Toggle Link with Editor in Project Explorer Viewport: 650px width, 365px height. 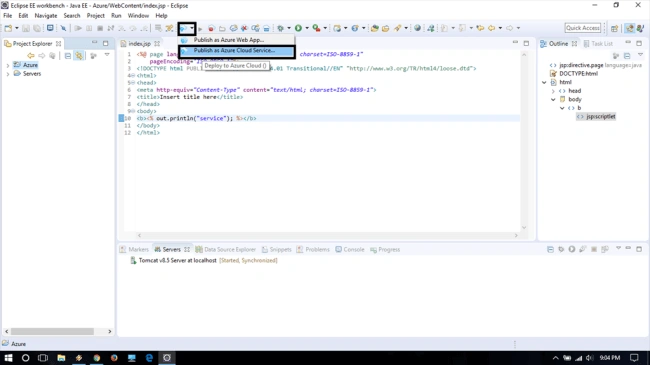point(79,56)
